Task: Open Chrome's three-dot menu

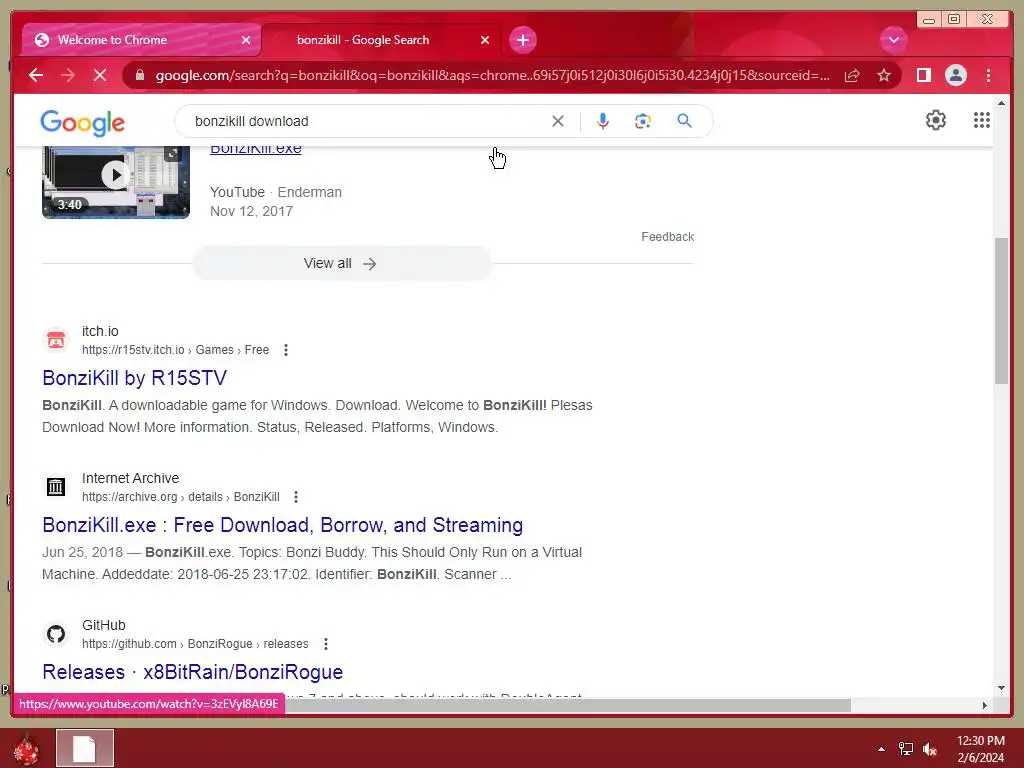Action: click(x=988, y=75)
